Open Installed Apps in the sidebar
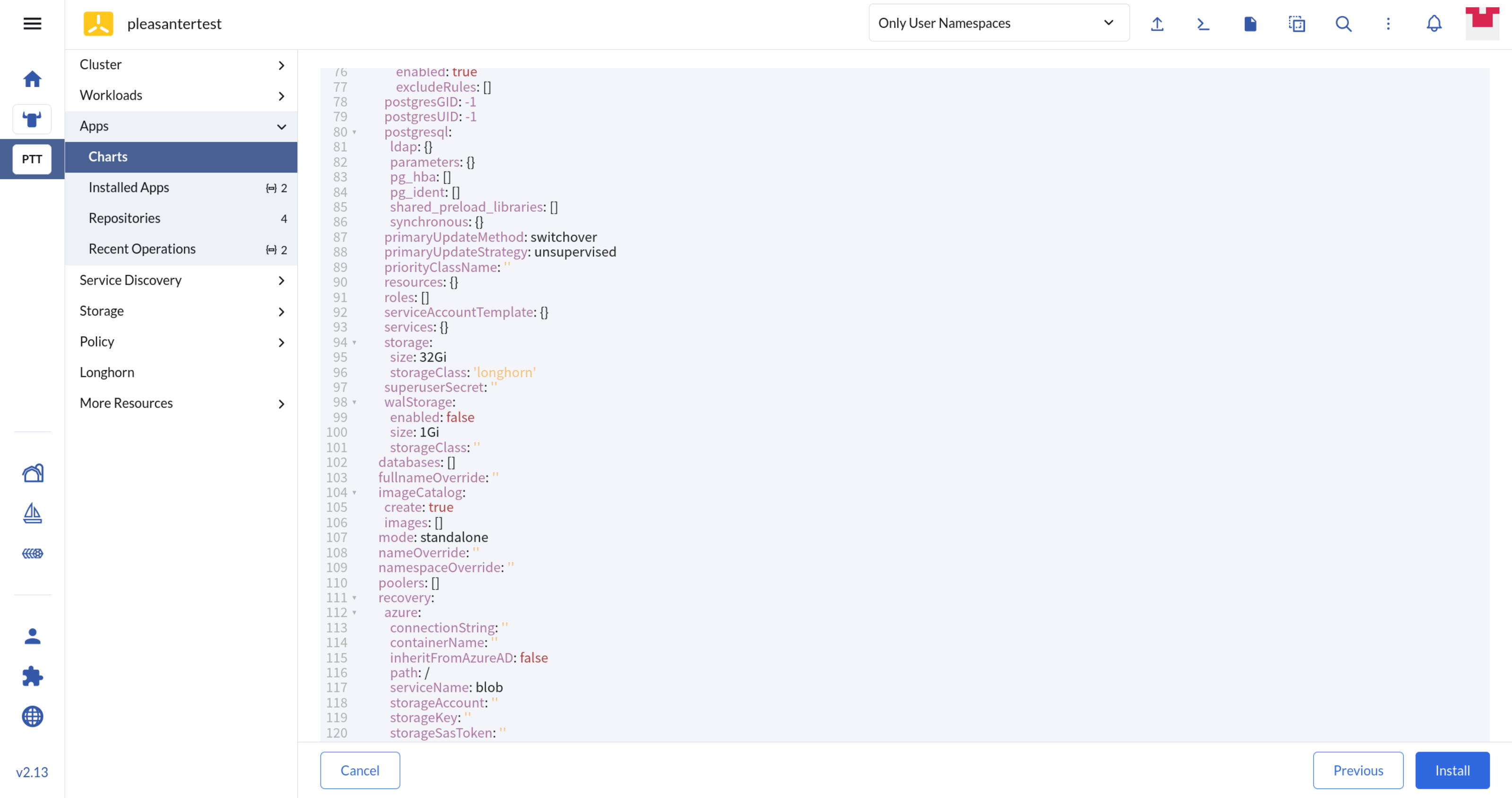Viewport: 1512px width, 798px height. point(129,188)
